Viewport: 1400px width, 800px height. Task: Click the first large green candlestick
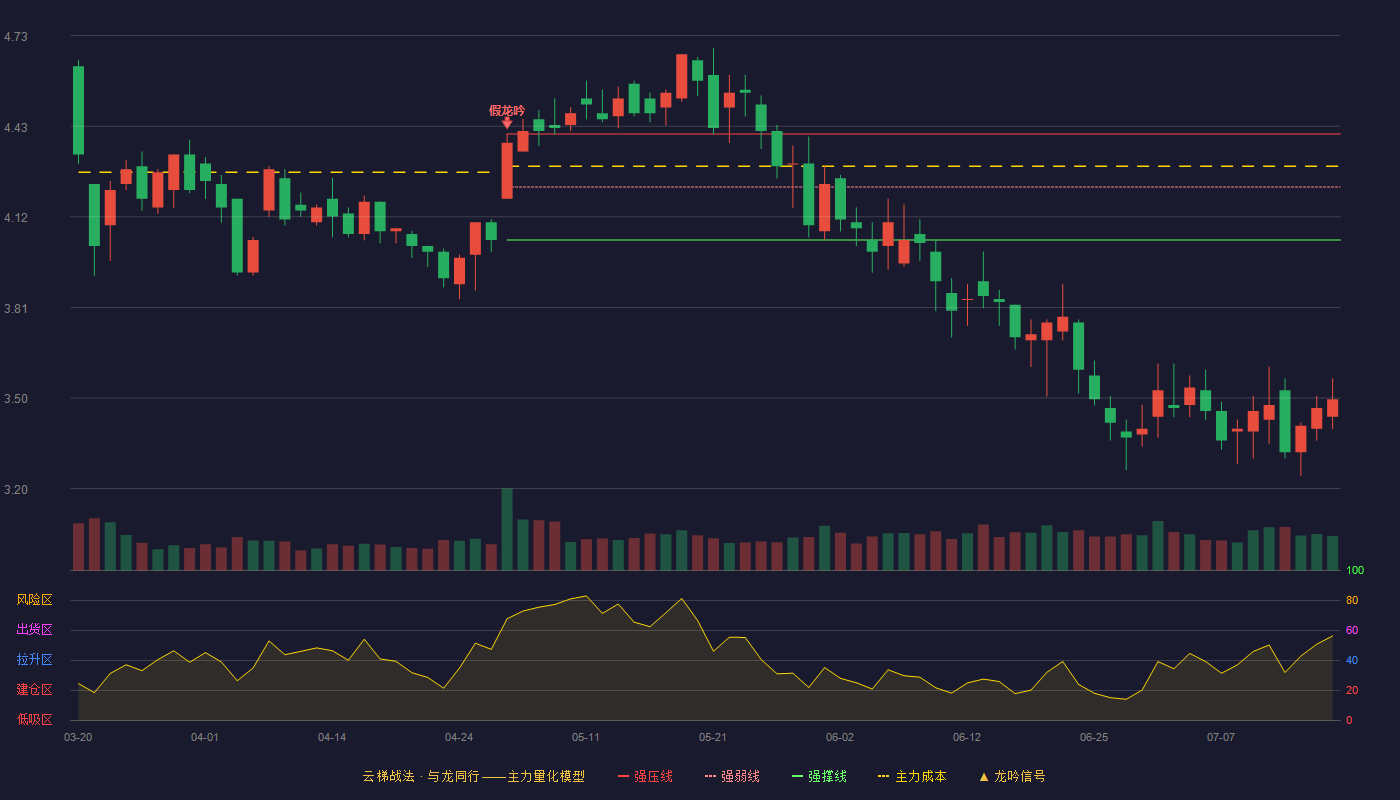pyautogui.click(x=78, y=110)
